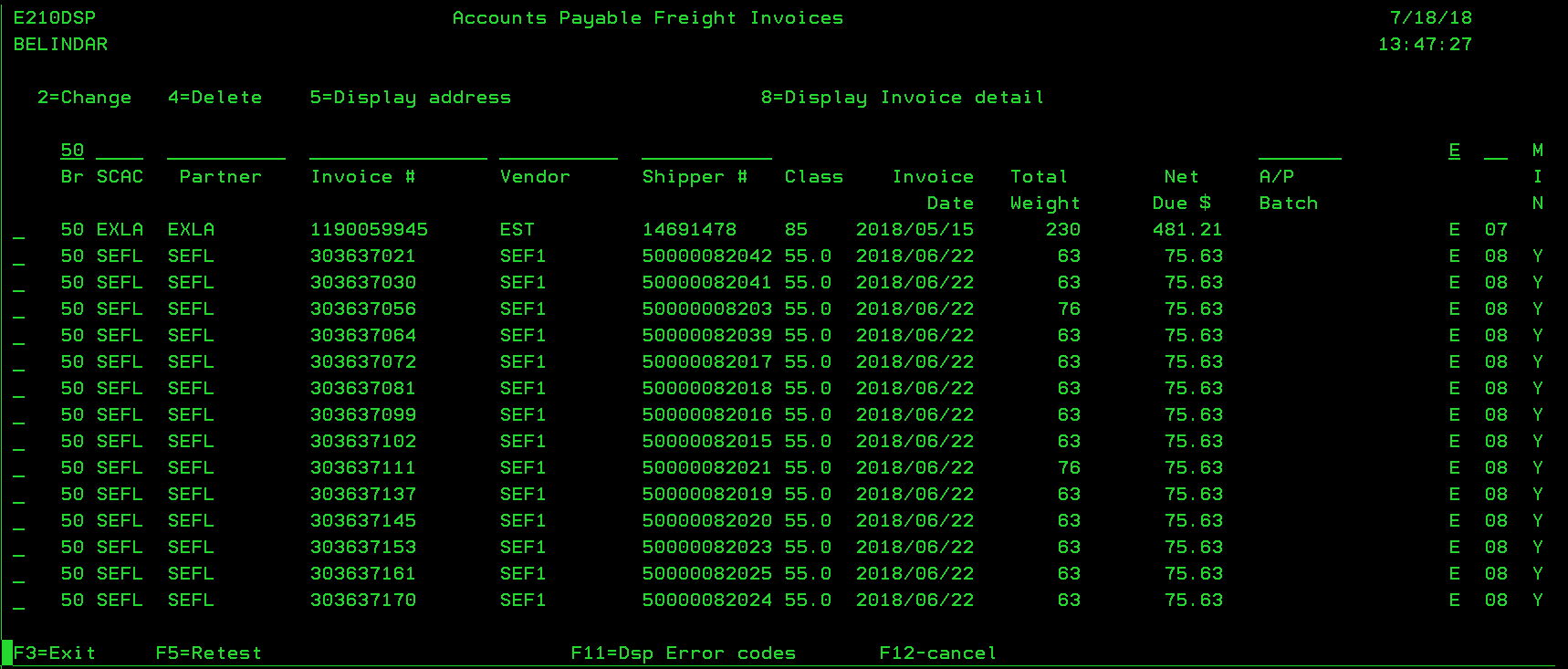Select option field for invoice 303637021
The width and height of the screenshot is (1568, 669).
click(19, 257)
